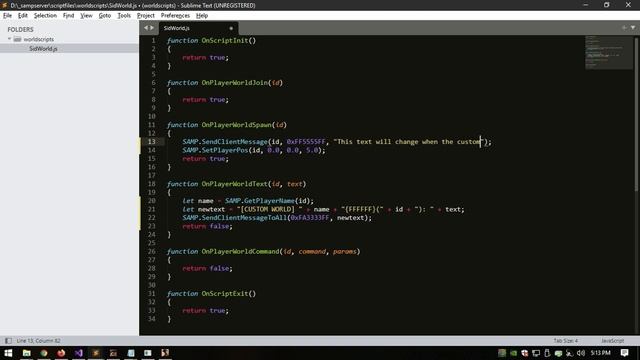Screen dimensions: 640x360
Task: Click OnScriptExit function name
Action: [224, 293]
